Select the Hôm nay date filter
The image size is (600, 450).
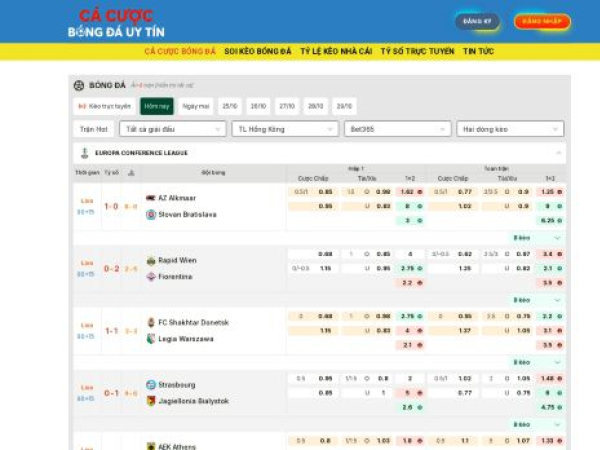coord(156,106)
